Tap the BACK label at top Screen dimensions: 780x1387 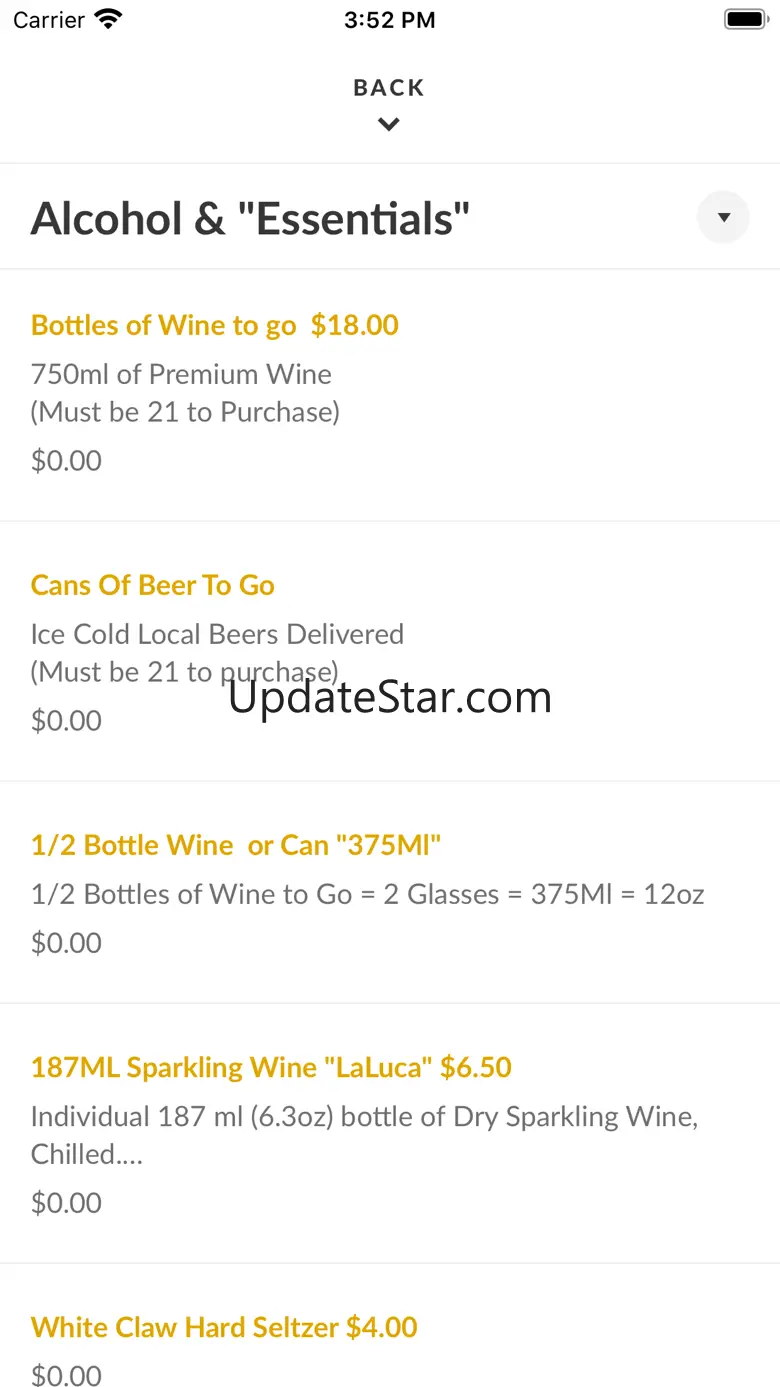[389, 88]
